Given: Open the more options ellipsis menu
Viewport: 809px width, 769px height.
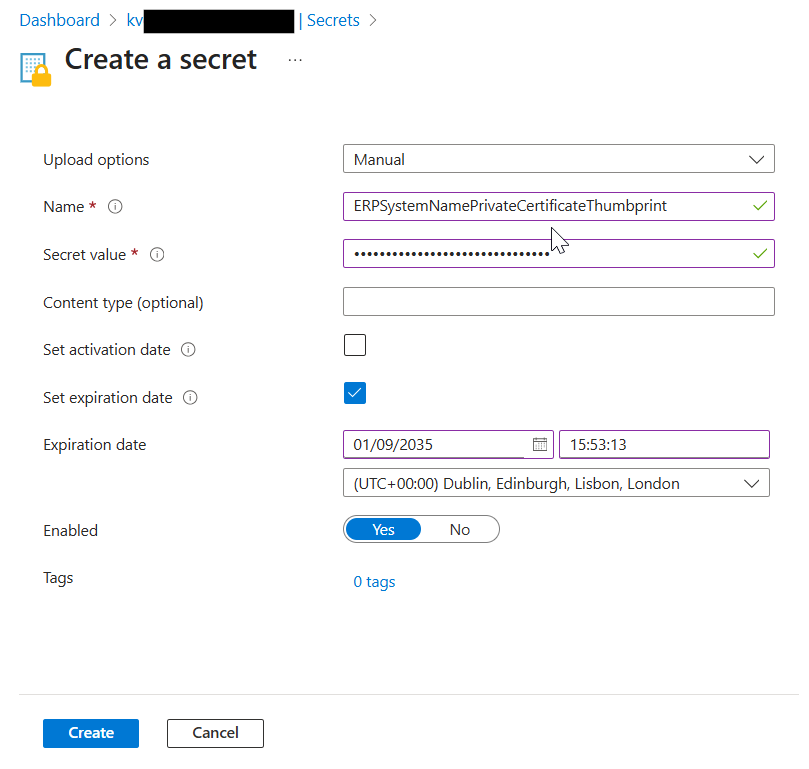Looking at the screenshot, I should coord(295,60).
